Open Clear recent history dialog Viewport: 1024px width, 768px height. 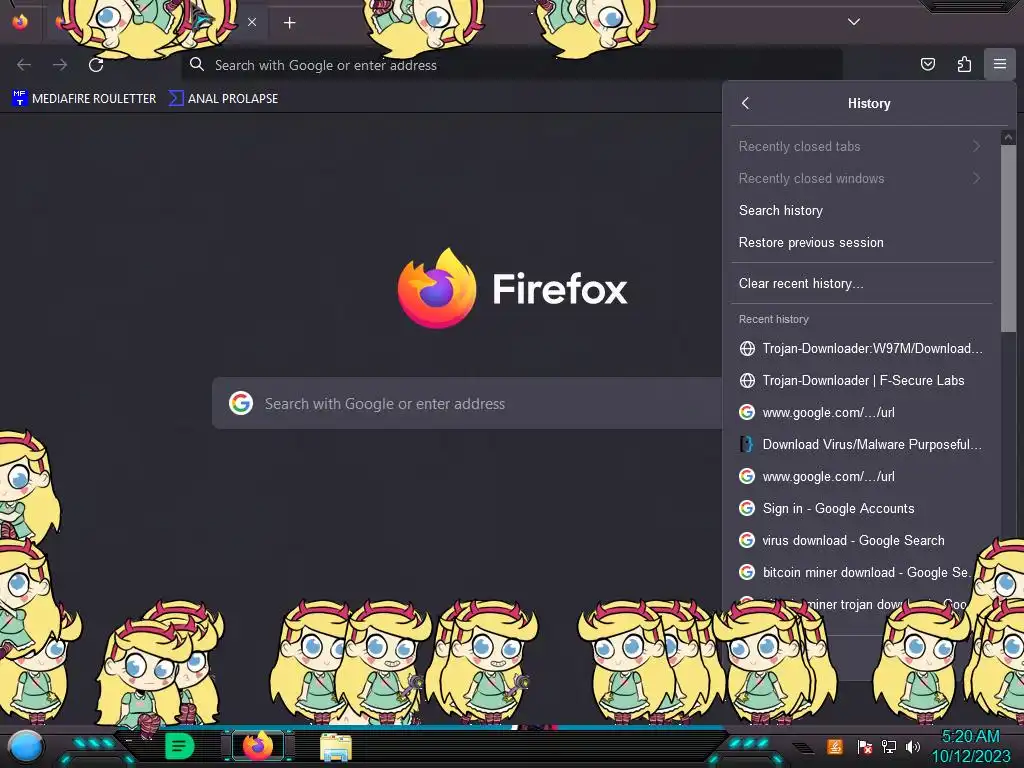coord(861,283)
